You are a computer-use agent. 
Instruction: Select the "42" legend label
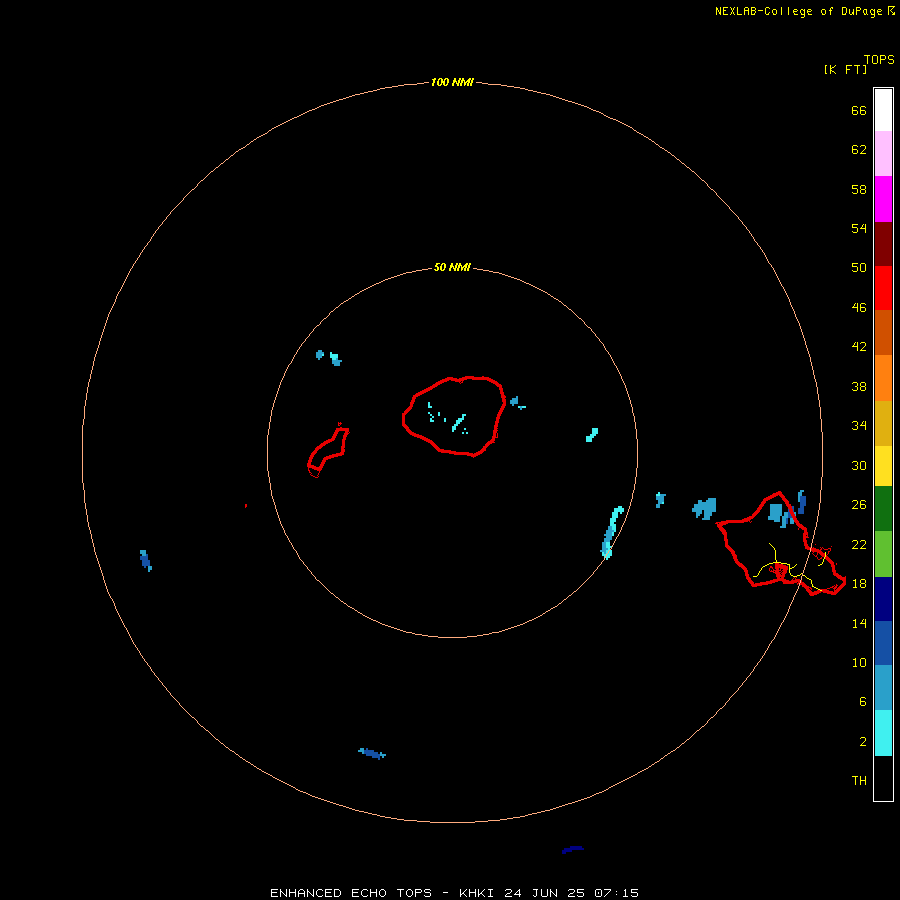(x=859, y=347)
